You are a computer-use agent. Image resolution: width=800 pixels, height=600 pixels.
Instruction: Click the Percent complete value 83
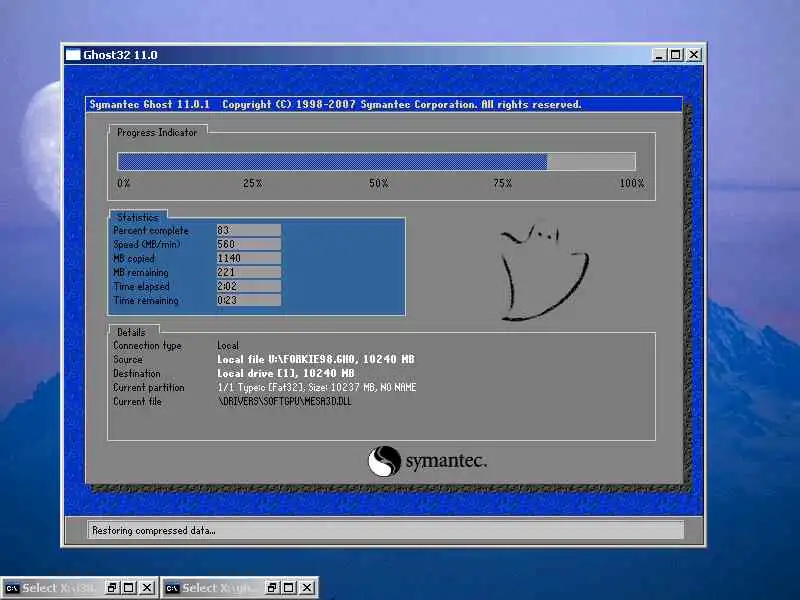[x=248, y=231]
